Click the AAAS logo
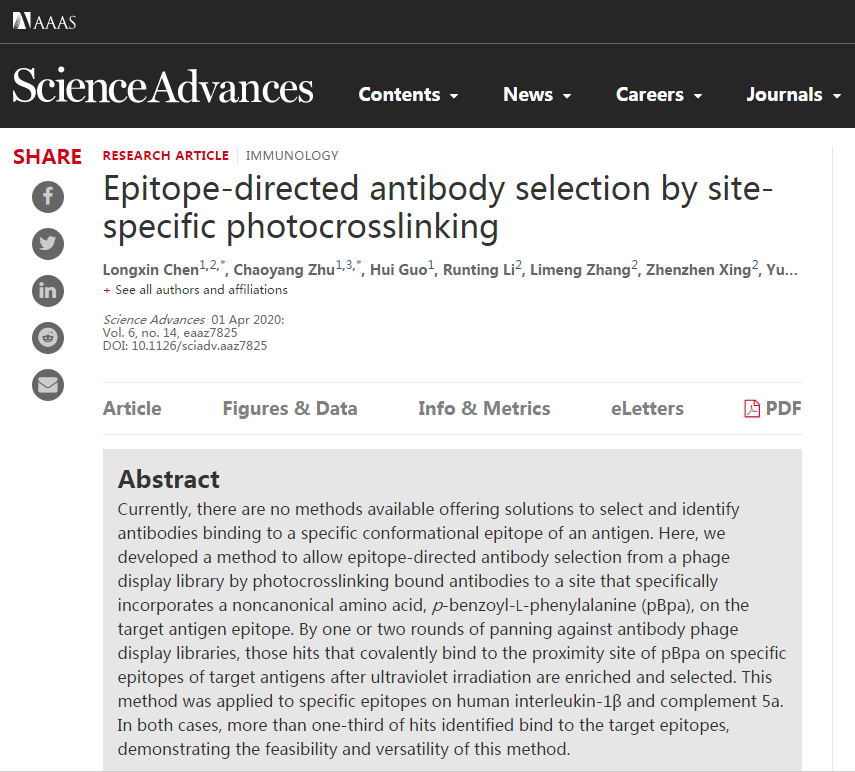This screenshot has width=855, height=772. (44, 21)
